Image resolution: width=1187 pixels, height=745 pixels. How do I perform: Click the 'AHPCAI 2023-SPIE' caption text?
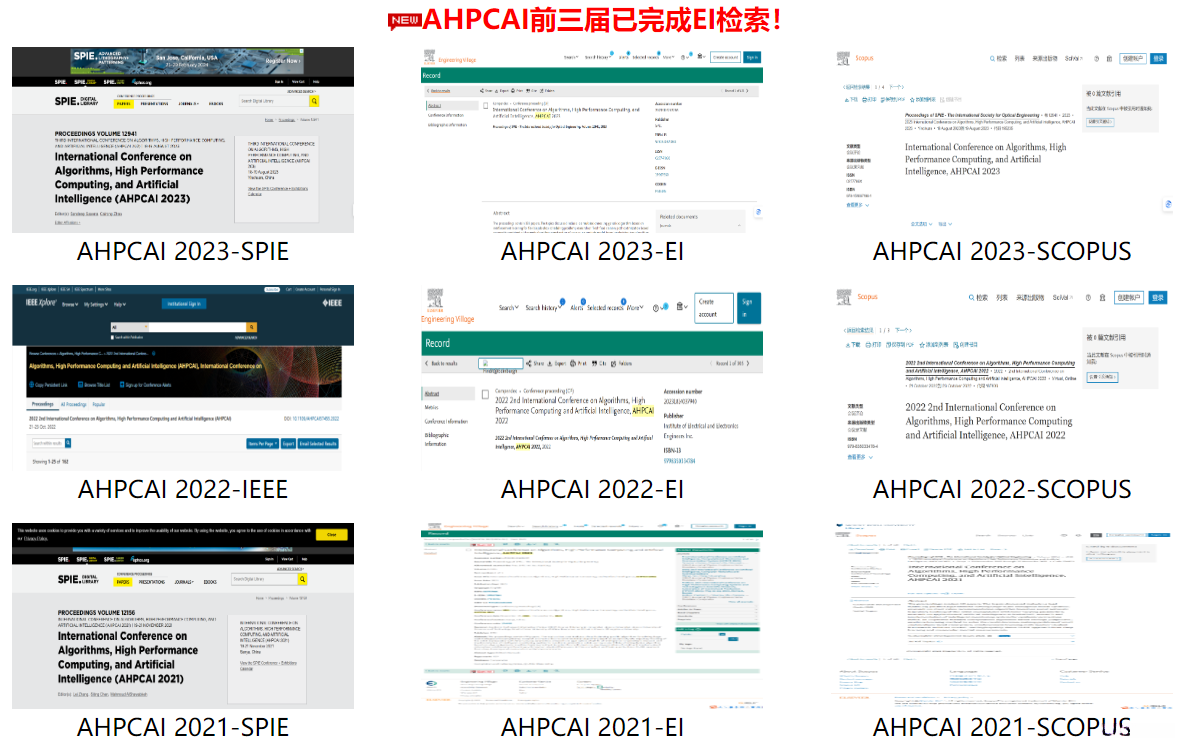pos(182,251)
